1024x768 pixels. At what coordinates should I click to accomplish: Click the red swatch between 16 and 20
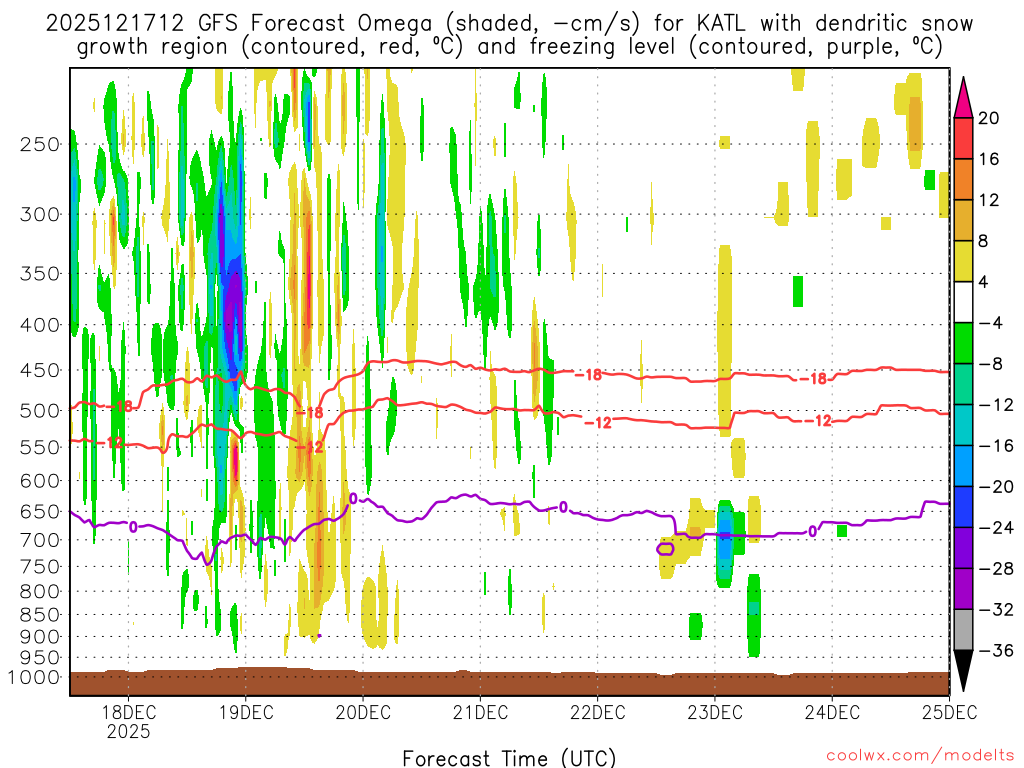click(963, 138)
